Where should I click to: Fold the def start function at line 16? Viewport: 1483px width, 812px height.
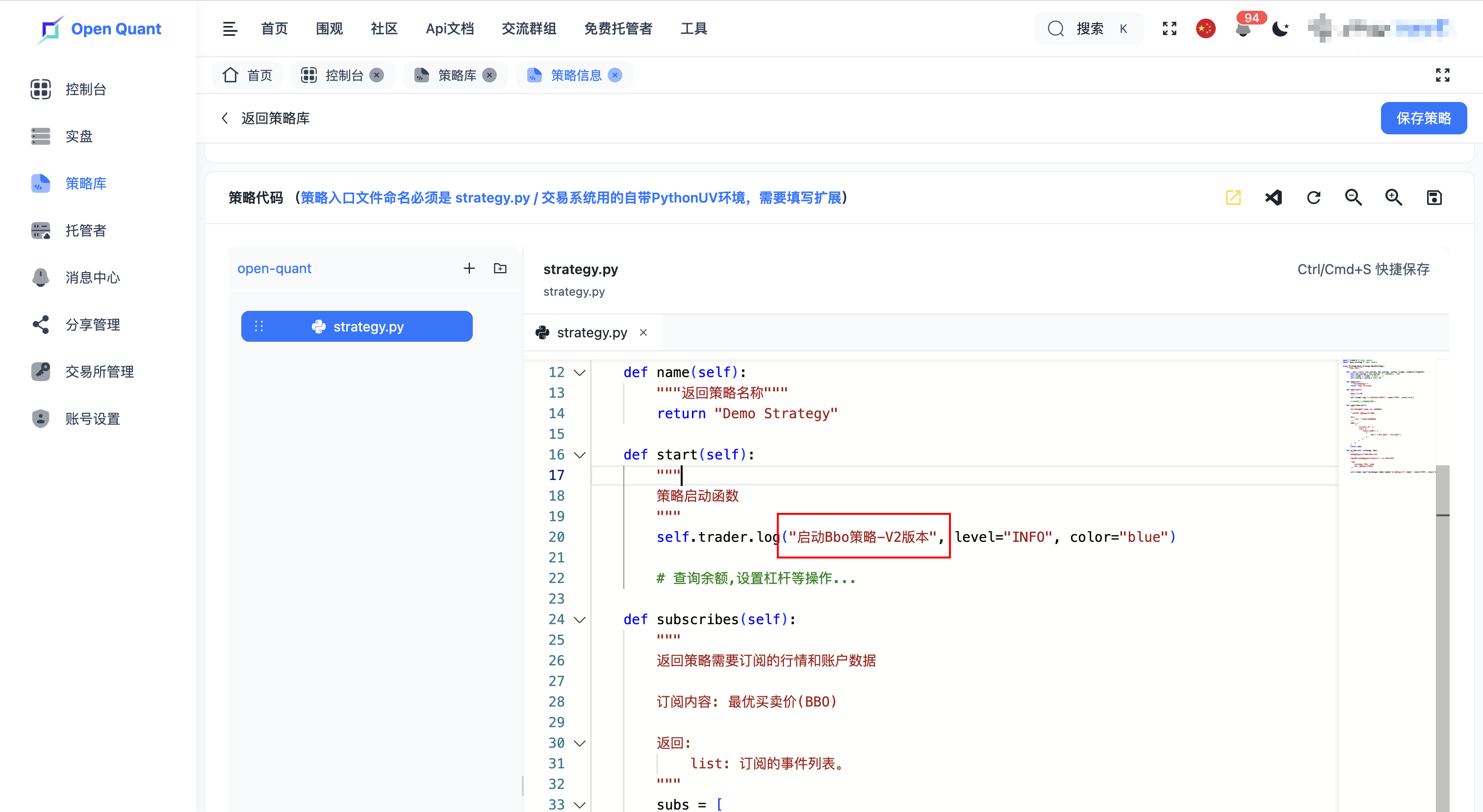(x=580, y=455)
